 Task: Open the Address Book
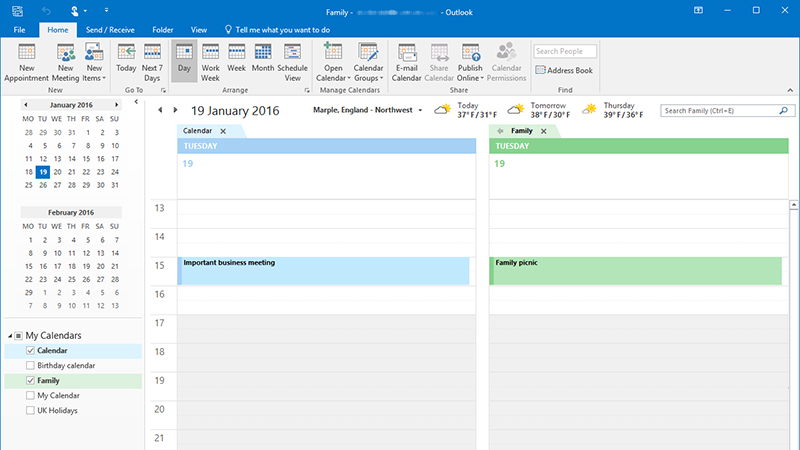point(564,70)
